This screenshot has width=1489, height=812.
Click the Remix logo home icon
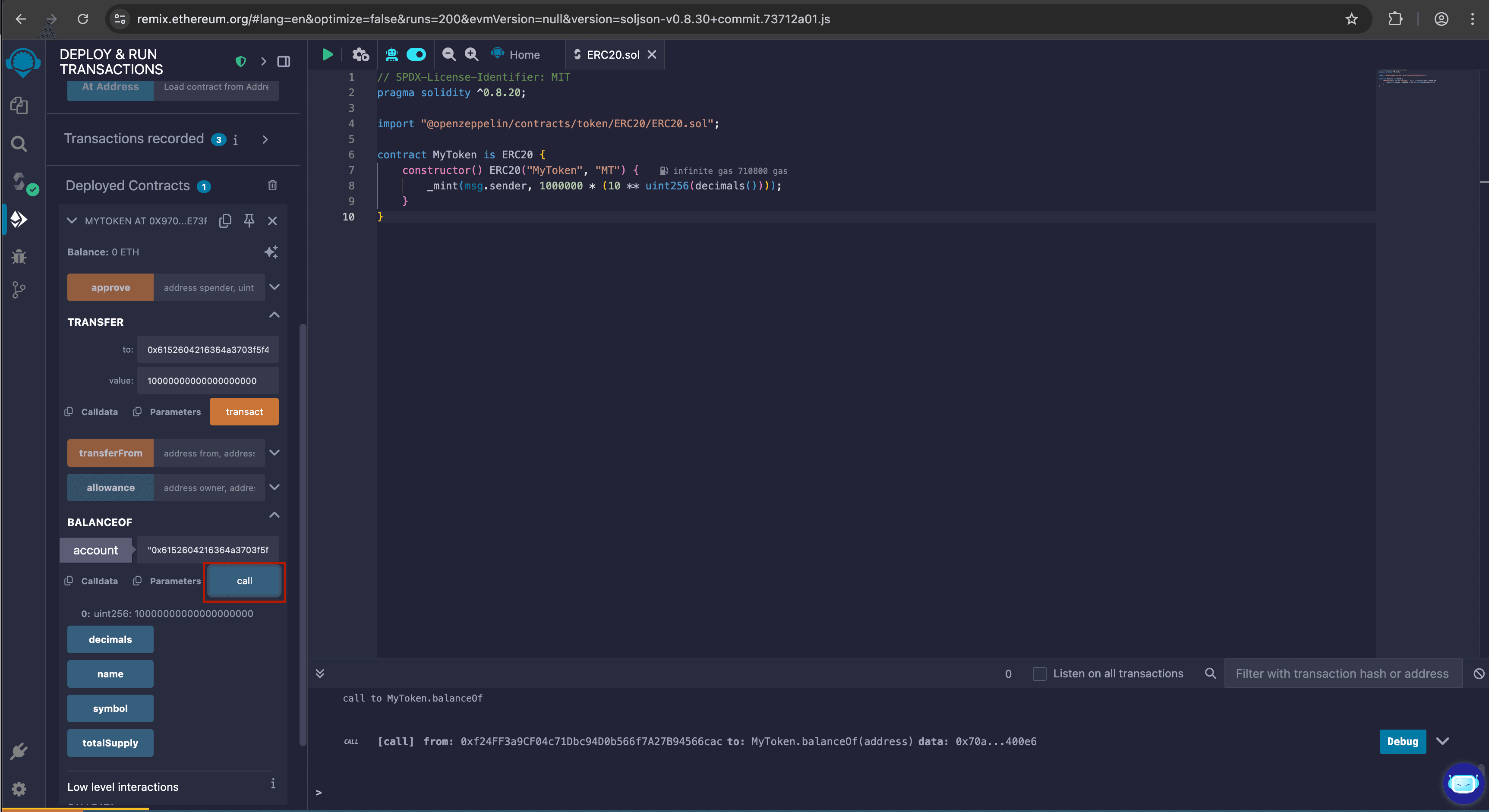point(22,62)
